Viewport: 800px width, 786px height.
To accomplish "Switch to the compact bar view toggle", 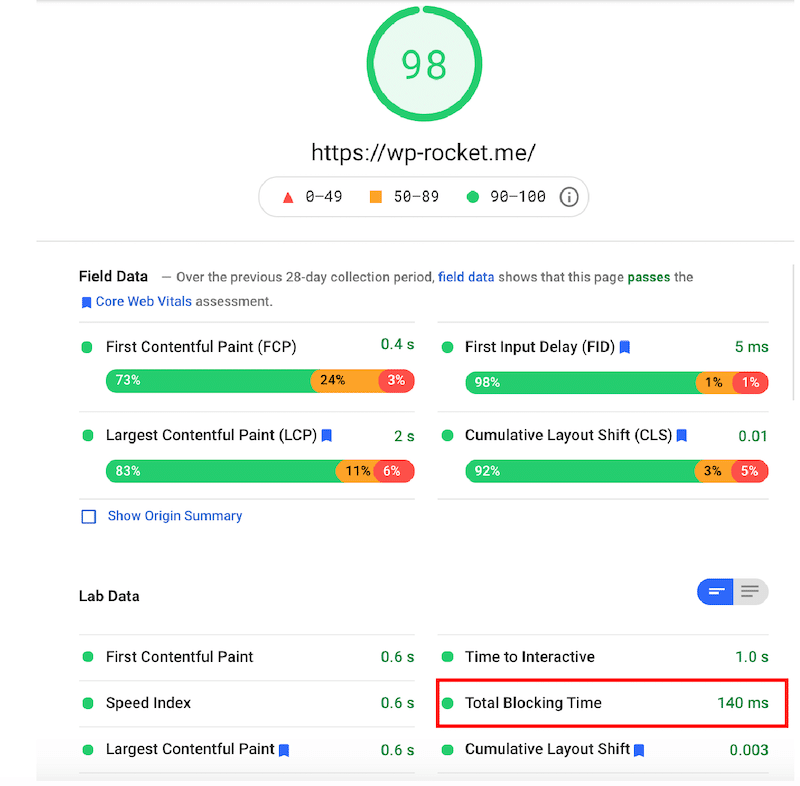I will coord(716,592).
